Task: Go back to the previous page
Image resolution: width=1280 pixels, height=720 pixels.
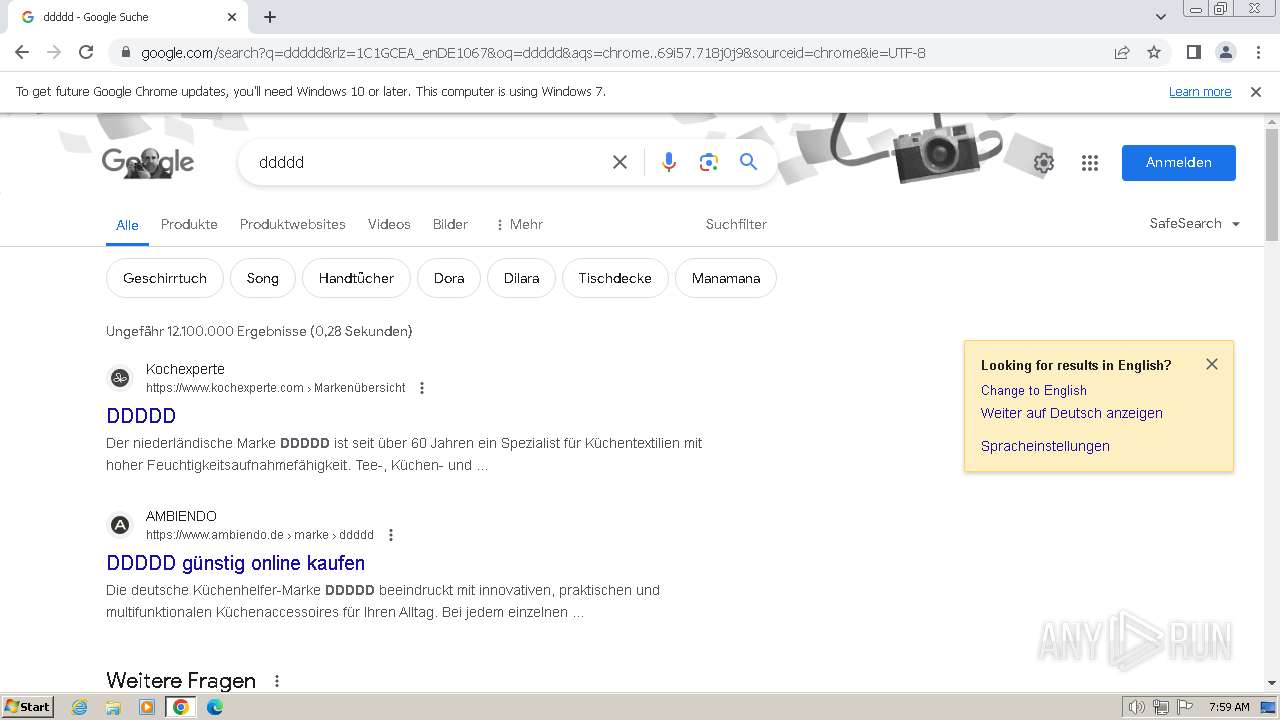Action: [22, 52]
